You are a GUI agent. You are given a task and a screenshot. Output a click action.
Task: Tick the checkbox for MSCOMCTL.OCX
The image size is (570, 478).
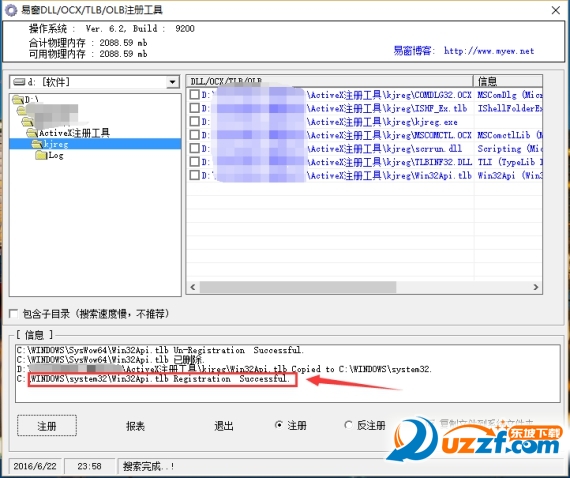point(194,135)
